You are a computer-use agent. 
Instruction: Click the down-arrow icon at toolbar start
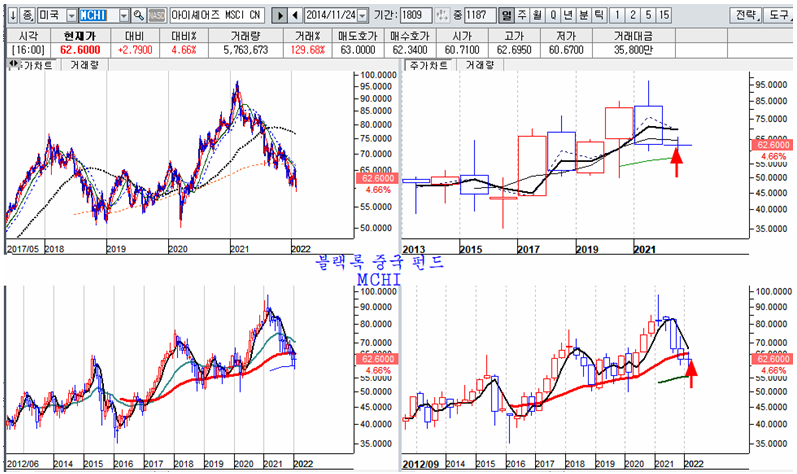tap(10, 16)
